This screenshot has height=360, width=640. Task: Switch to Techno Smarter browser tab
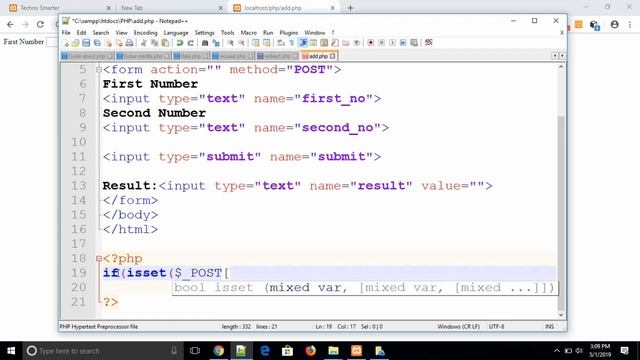[59, 8]
